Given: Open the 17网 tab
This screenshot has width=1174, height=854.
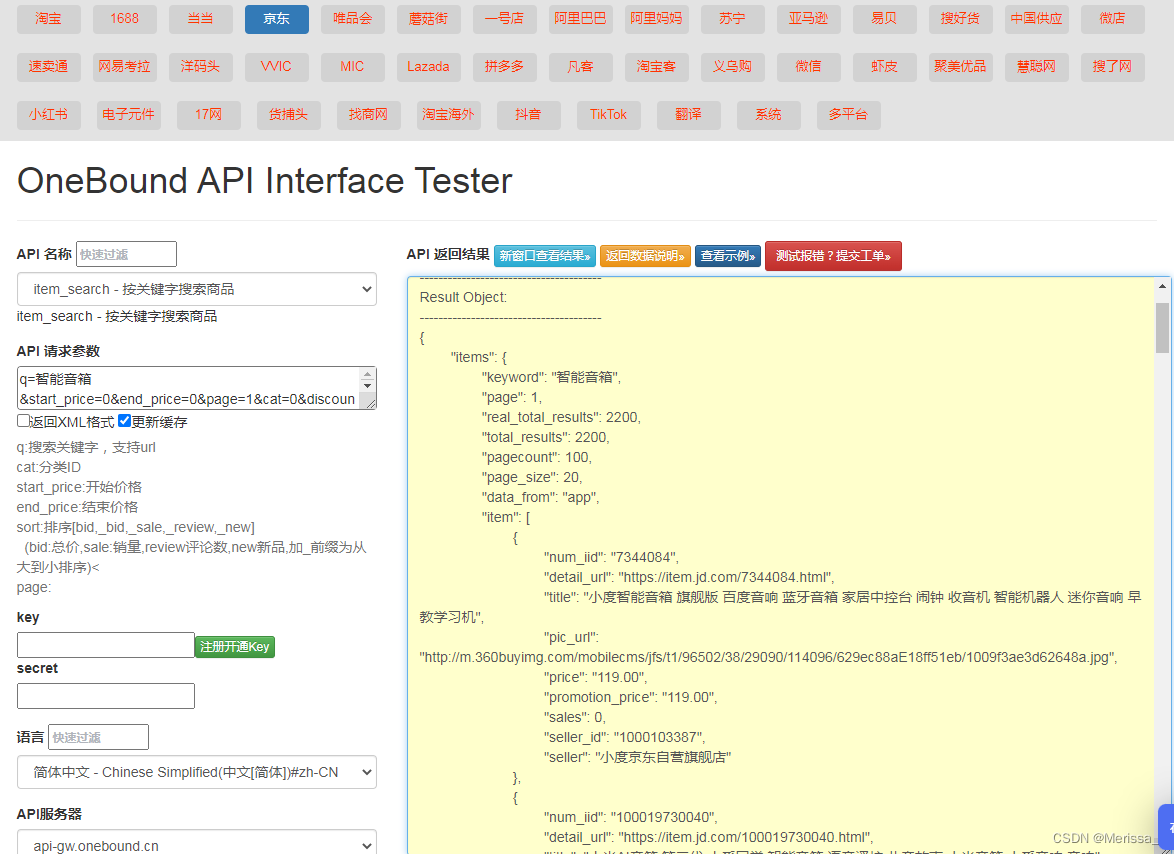Looking at the screenshot, I should (x=209, y=115).
